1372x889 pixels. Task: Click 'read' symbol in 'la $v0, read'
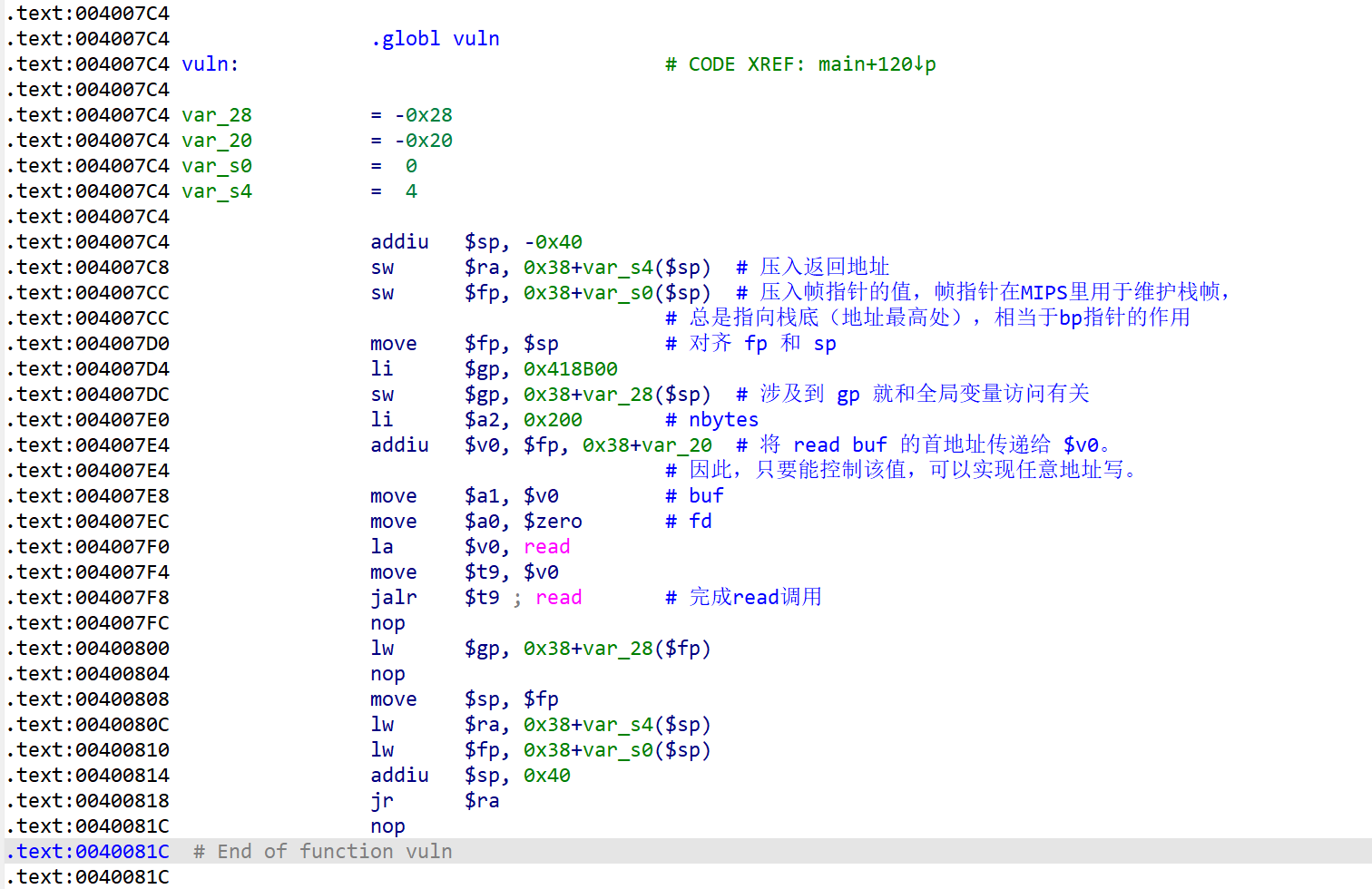tap(547, 547)
